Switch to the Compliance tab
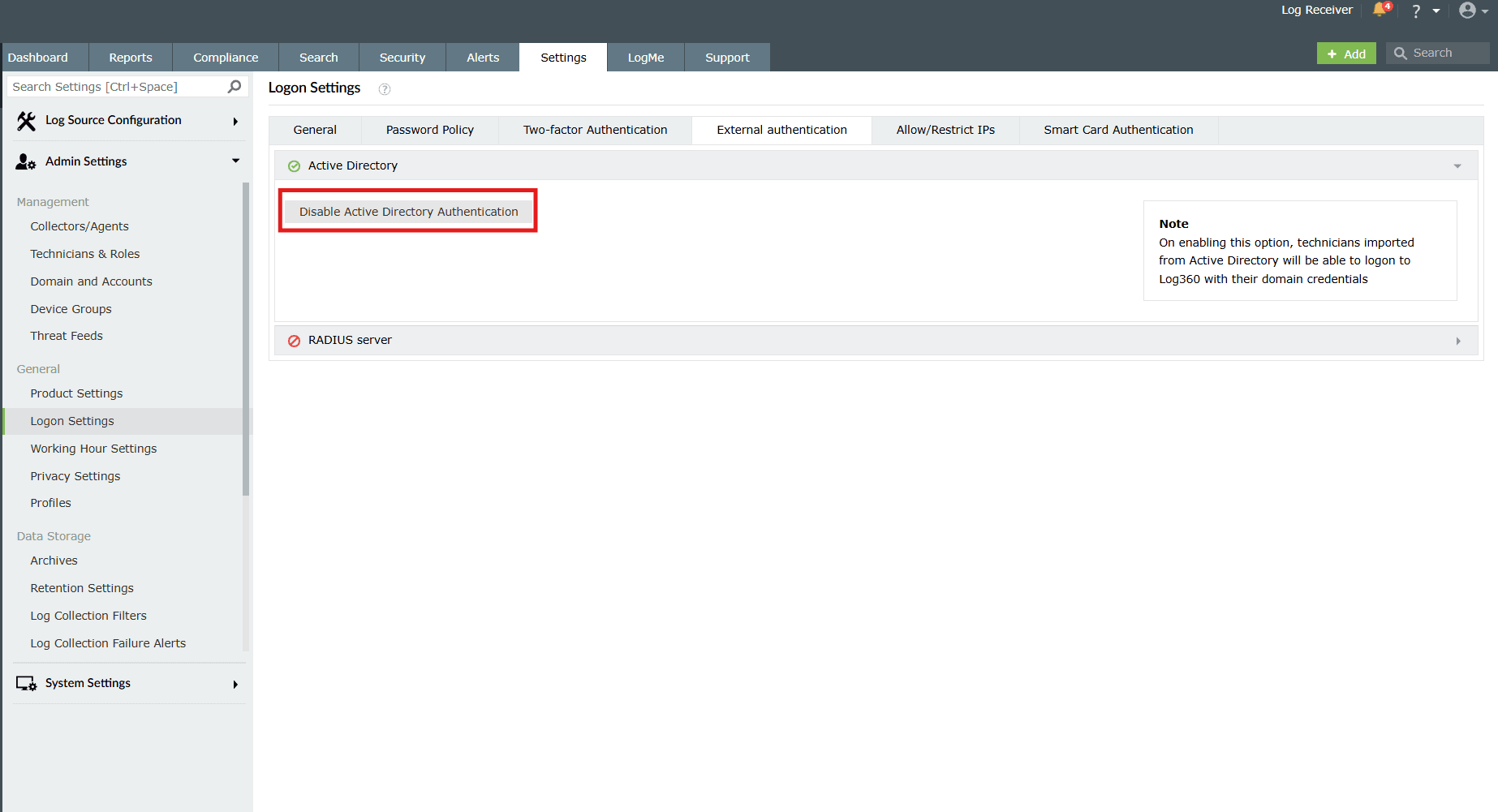The image size is (1498, 812). (x=226, y=58)
